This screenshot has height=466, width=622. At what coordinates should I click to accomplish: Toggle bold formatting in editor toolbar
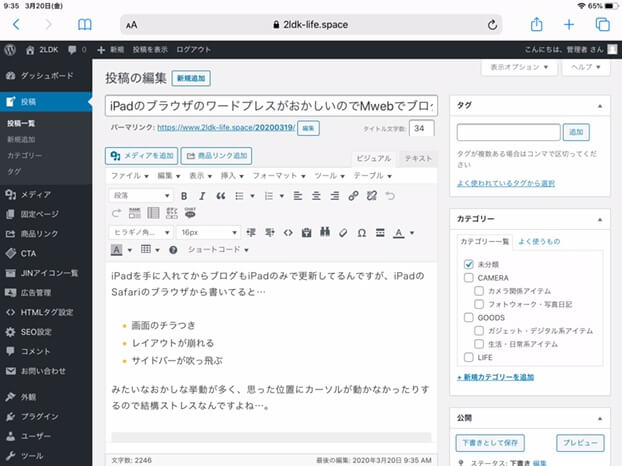pyautogui.click(x=183, y=196)
